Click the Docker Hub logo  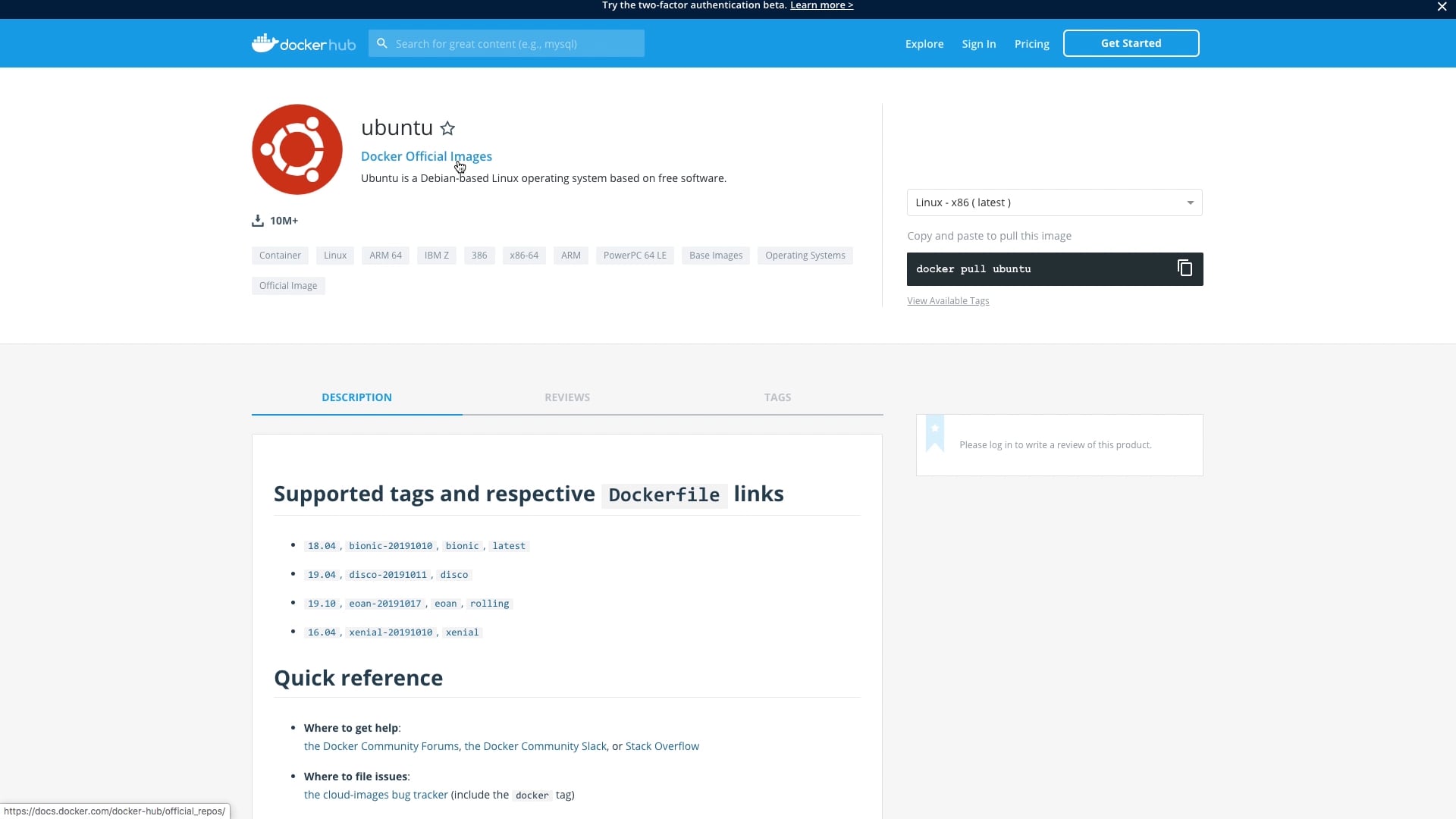coord(303,43)
